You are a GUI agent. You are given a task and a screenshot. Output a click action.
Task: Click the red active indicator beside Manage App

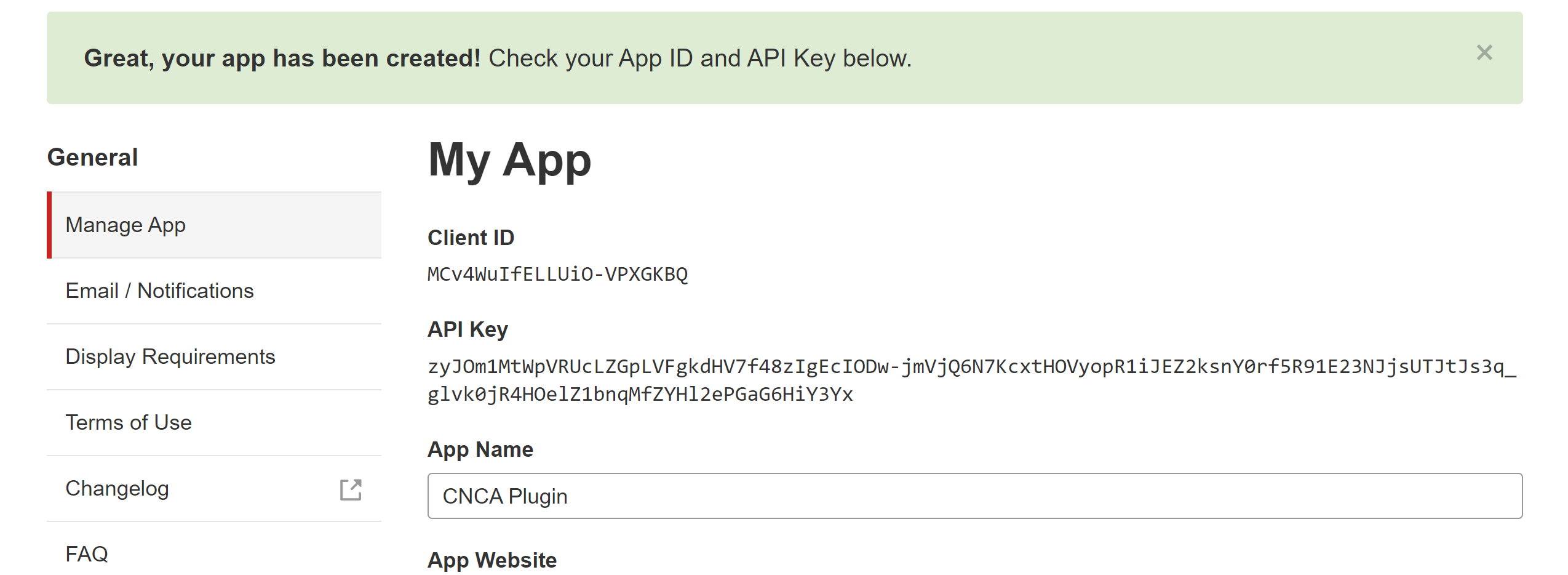[50, 225]
